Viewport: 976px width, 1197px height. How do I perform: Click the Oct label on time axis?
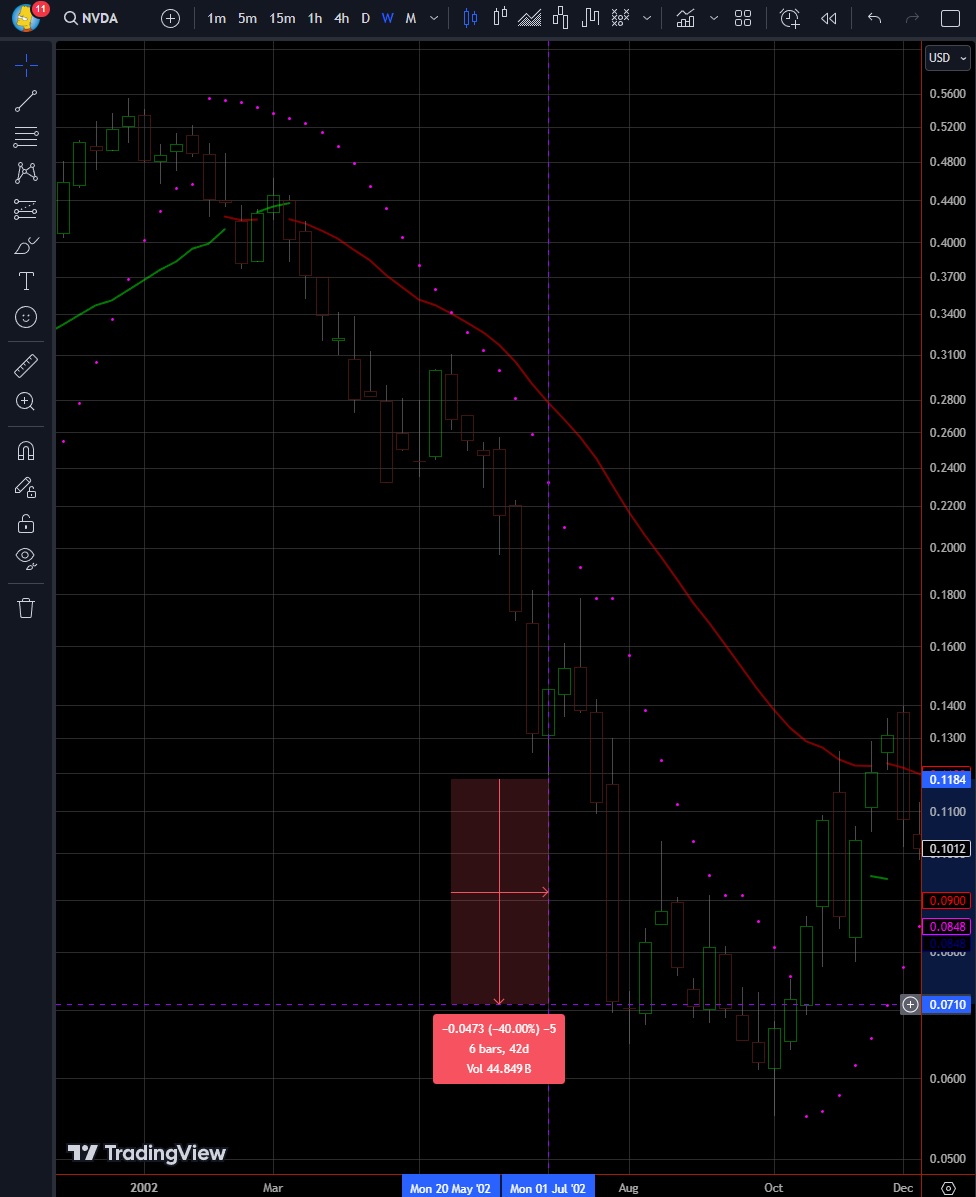774,1188
